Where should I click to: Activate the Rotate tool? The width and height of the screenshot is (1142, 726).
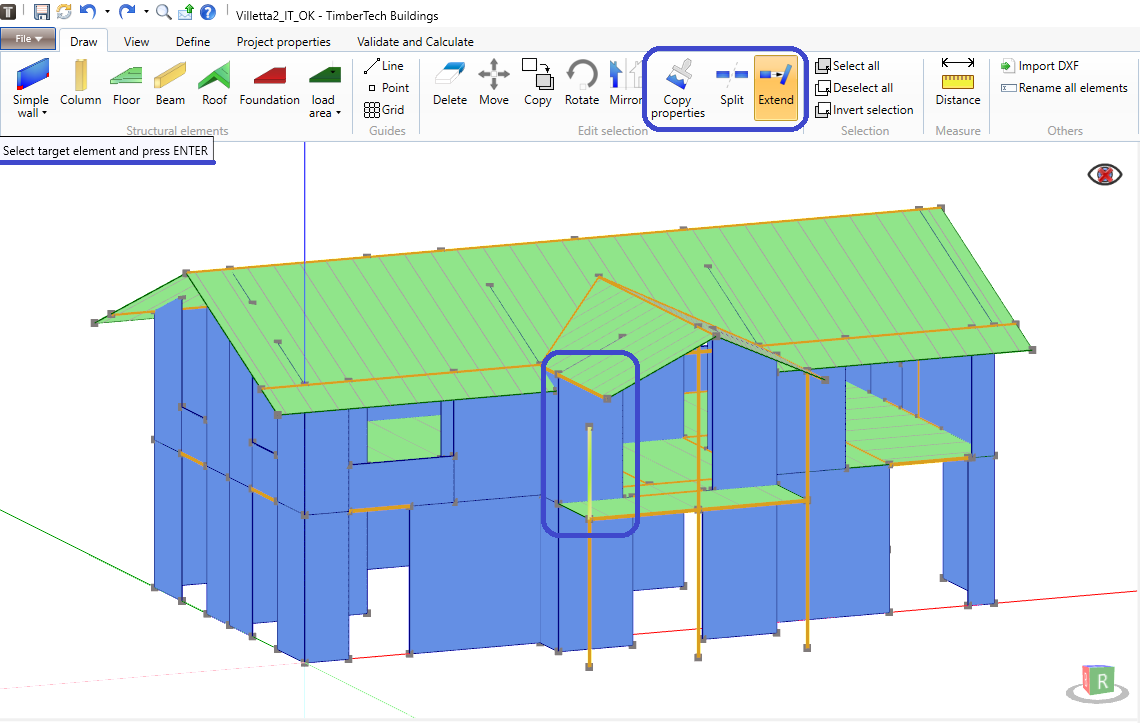582,84
